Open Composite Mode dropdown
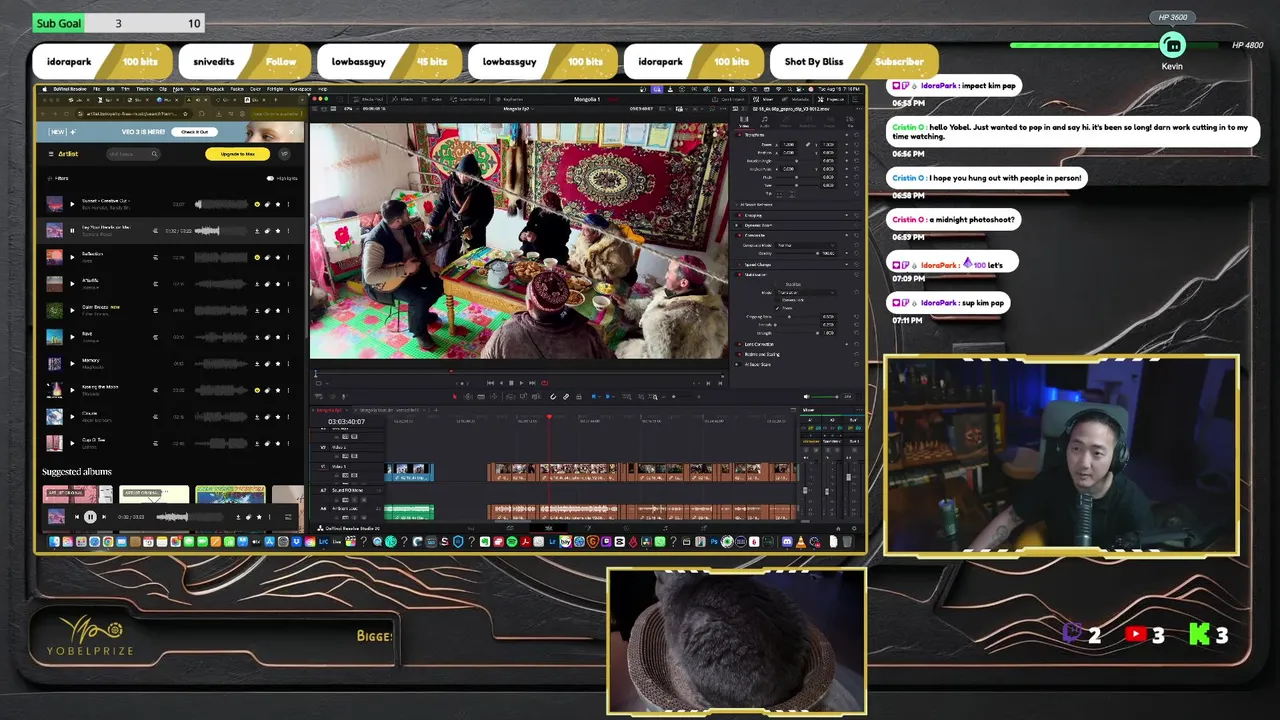This screenshot has height=720, width=1280. coord(806,245)
